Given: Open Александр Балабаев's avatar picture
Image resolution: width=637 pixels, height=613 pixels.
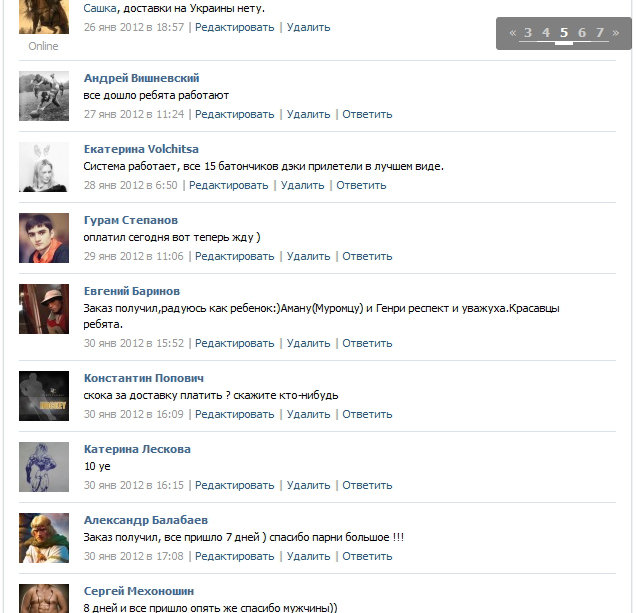Looking at the screenshot, I should click(x=44, y=538).
